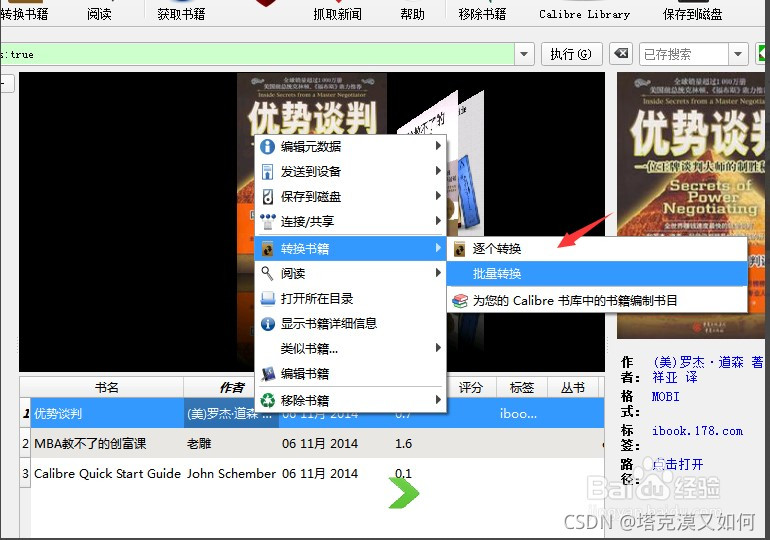Image resolution: width=770 pixels, height=540 pixels.
Task: Click the 点击打开 path link
Action: [x=678, y=464]
